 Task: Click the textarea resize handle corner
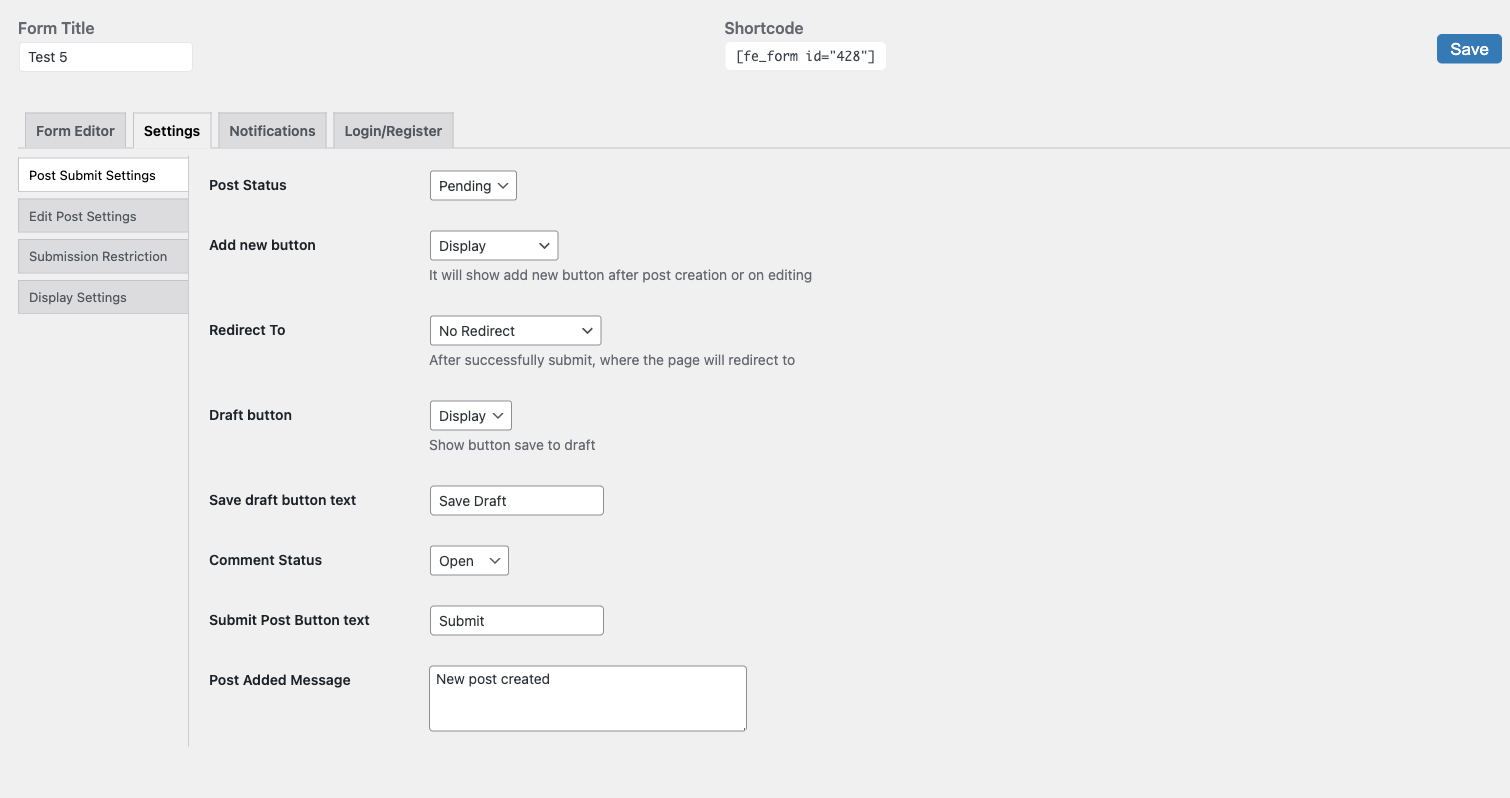[742, 727]
